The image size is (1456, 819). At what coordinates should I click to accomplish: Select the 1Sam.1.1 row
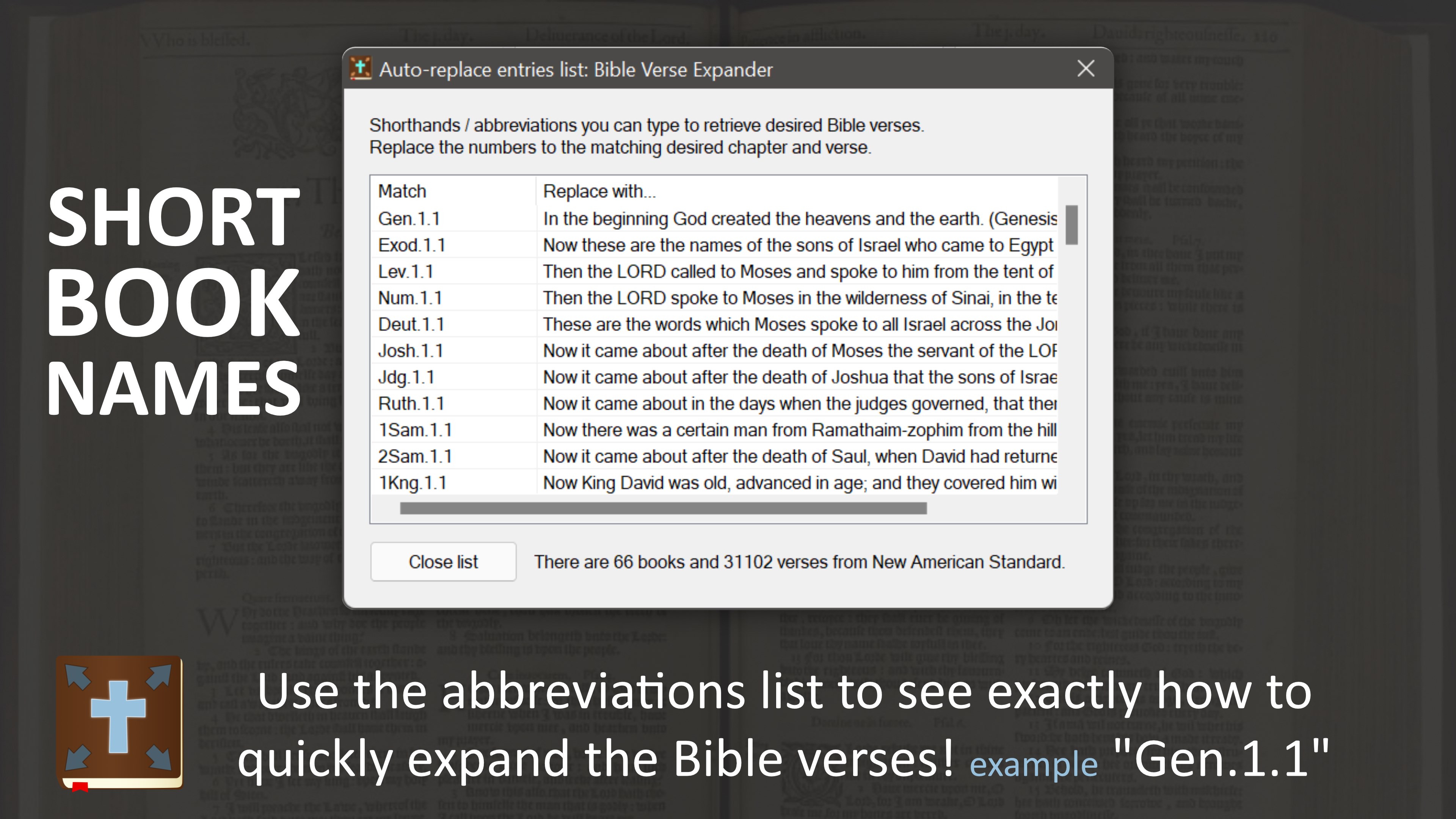pyautogui.click(x=415, y=430)
